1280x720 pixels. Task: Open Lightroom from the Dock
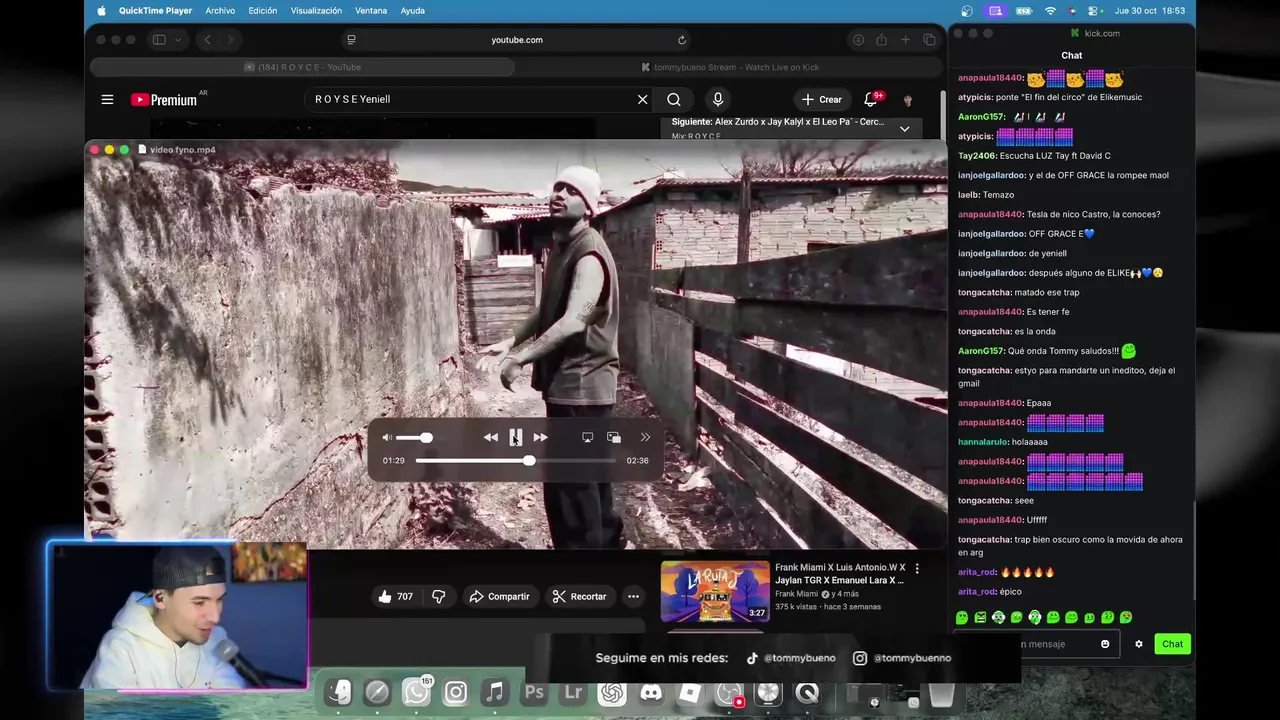(x=573, y=692)
